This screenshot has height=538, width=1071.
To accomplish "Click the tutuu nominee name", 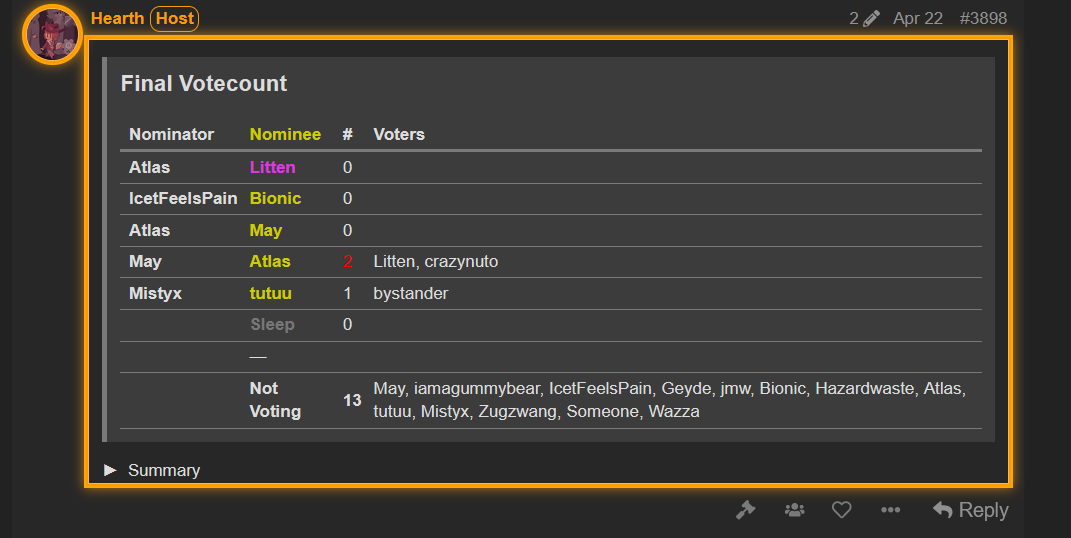I will point(270,294).
